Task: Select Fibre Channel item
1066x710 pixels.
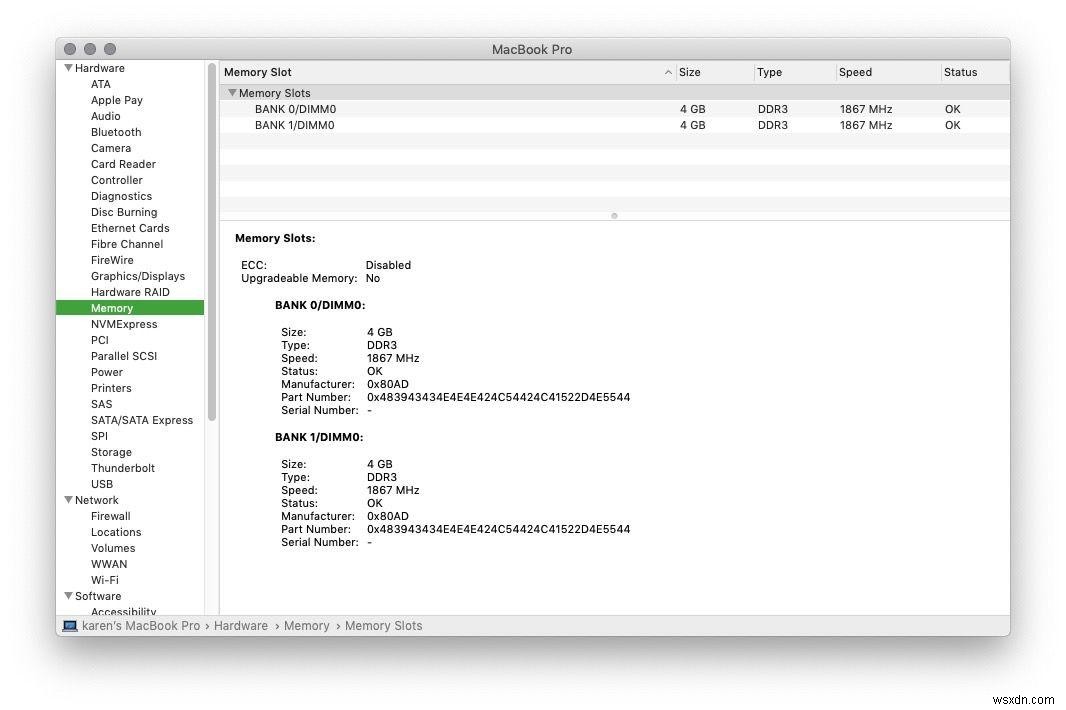Action: click(x=127, y=244)
